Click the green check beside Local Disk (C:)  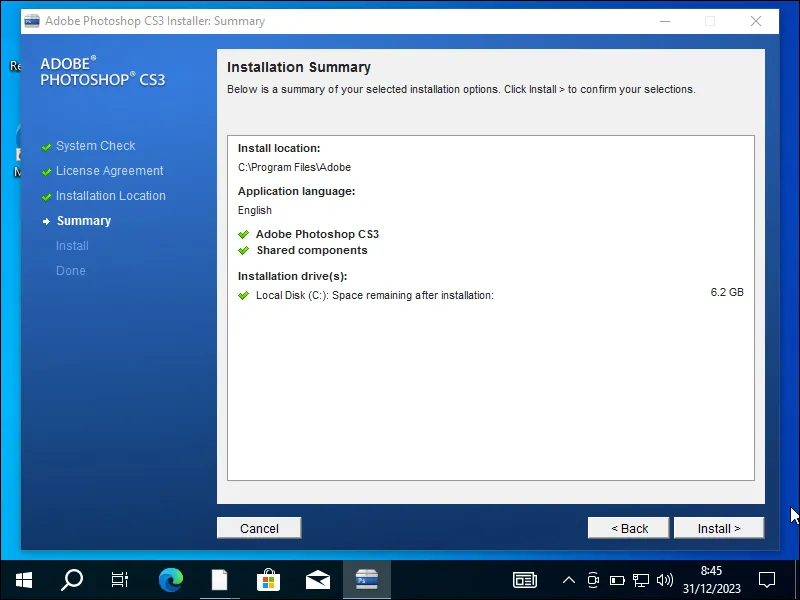click(x=243, y=295)
